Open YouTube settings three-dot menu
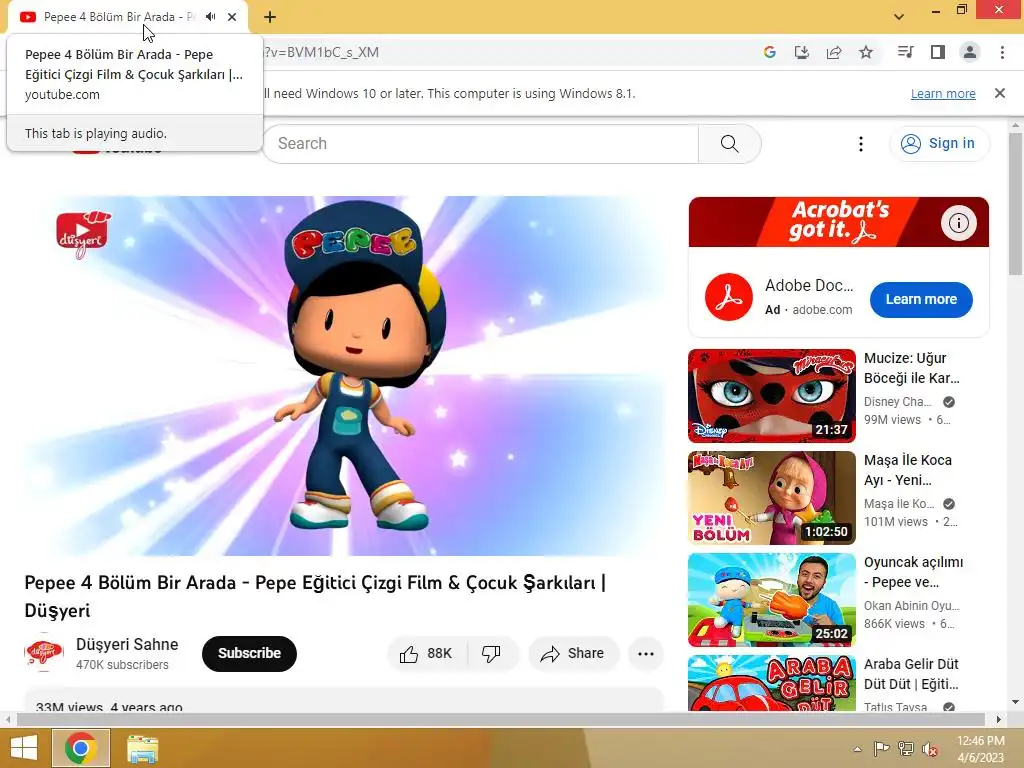The width and height of the screenshot is (1024, 768). [x=861, y=144]
